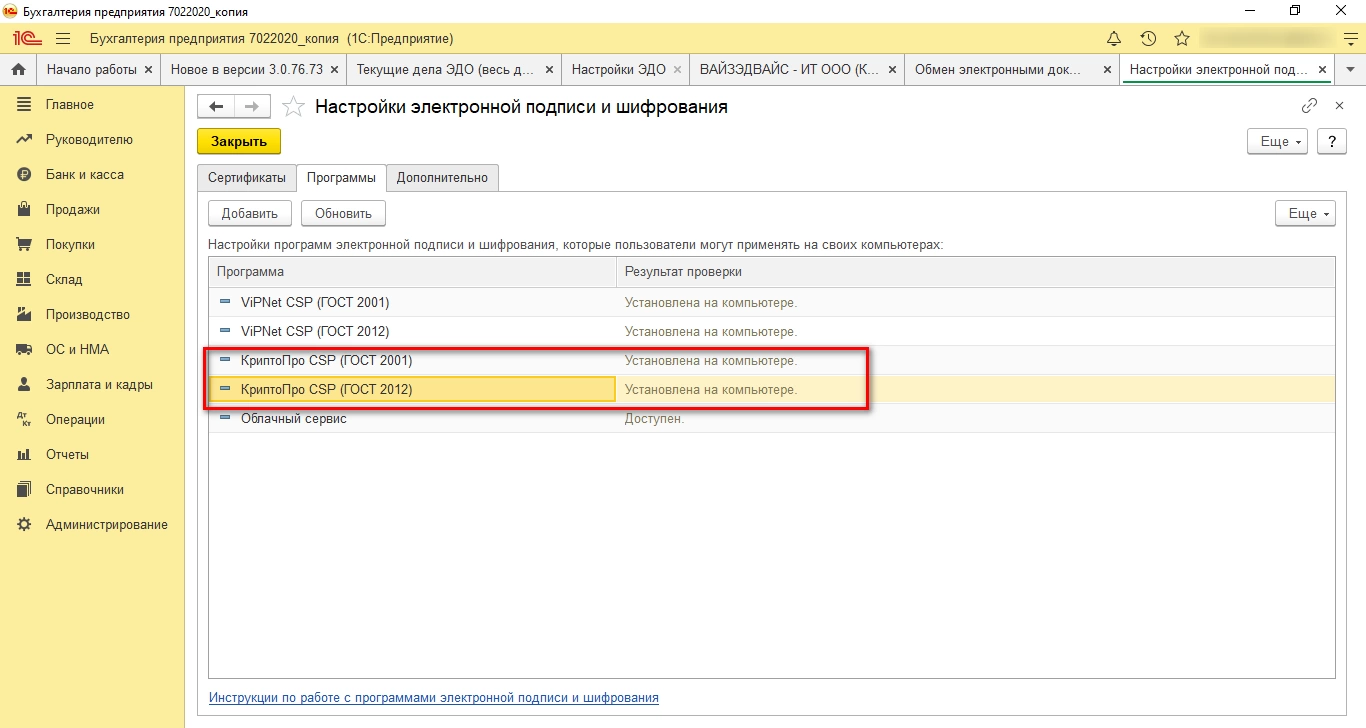
Task: Open instructions link for signature programs
Action: [433, 697]
